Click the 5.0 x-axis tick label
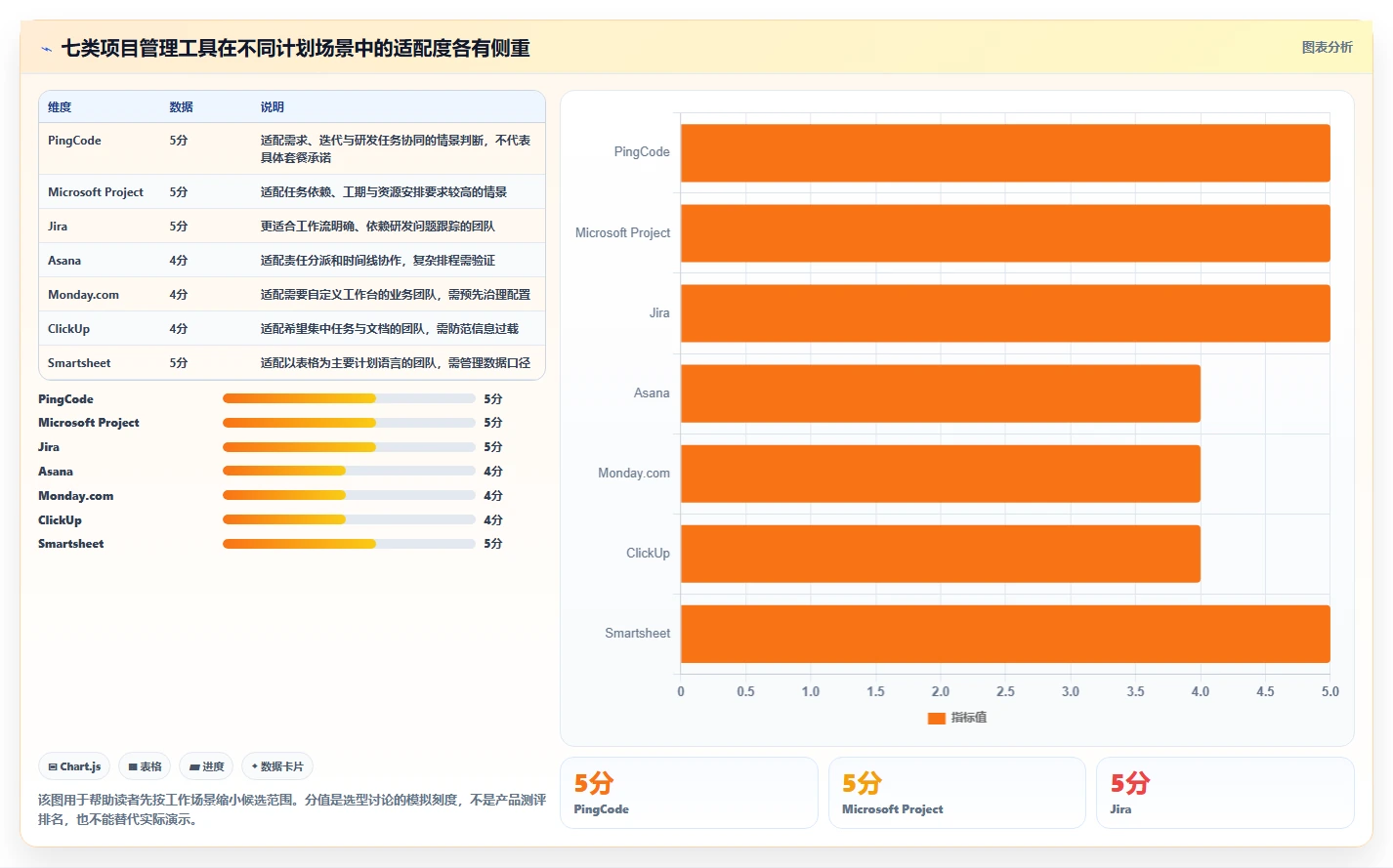The height and width of the screenshot is (868, 1393). pyautogui.click(x=1330, y=691)
